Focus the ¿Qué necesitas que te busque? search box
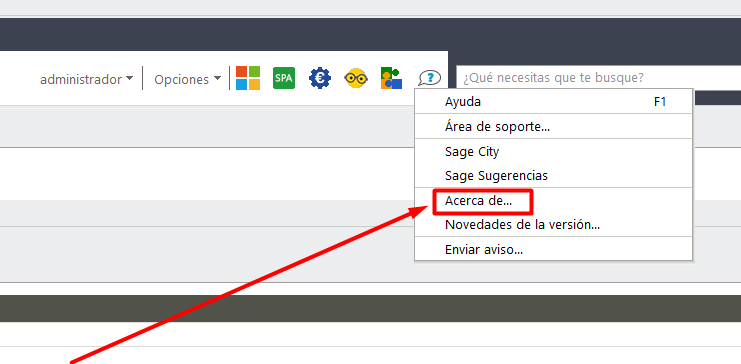741x364 pixels. (598, 78)
